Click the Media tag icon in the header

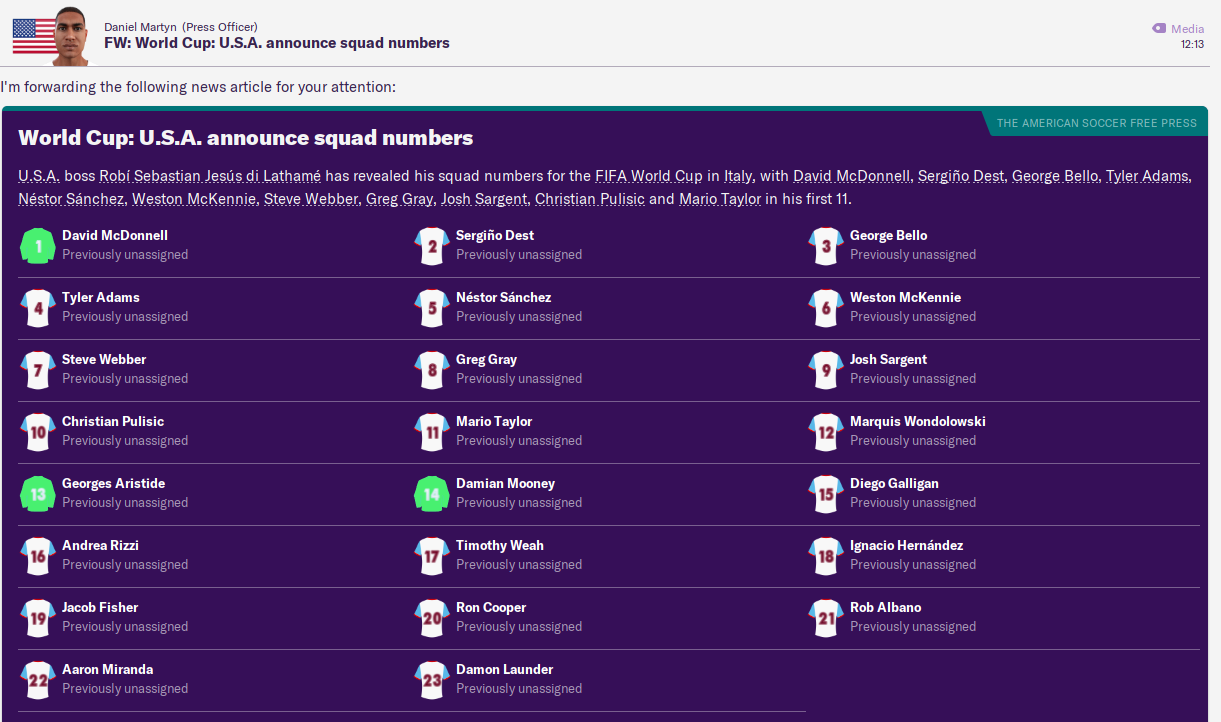point(1159,29)
